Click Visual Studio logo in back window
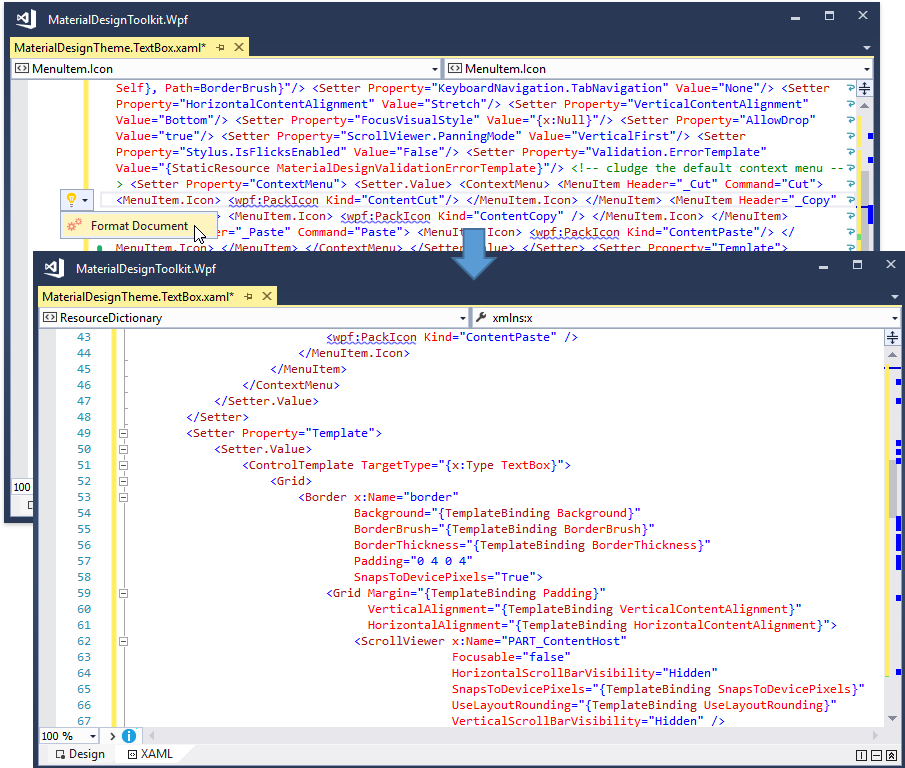This screenshot has width=905, height=768. click(x=27, y=19)
